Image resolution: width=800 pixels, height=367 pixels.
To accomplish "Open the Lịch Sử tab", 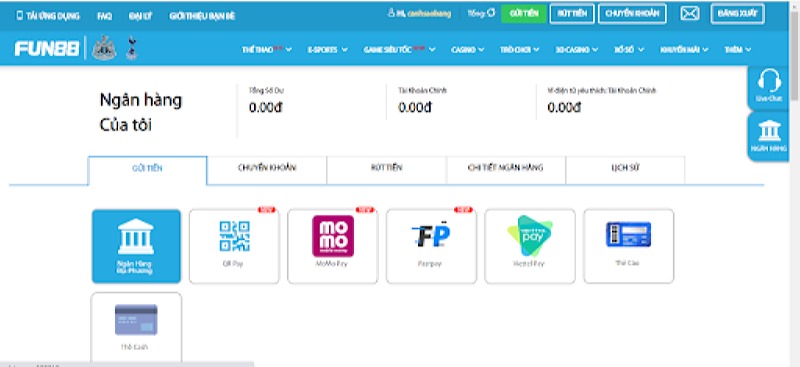I will (x=625, y=168).
